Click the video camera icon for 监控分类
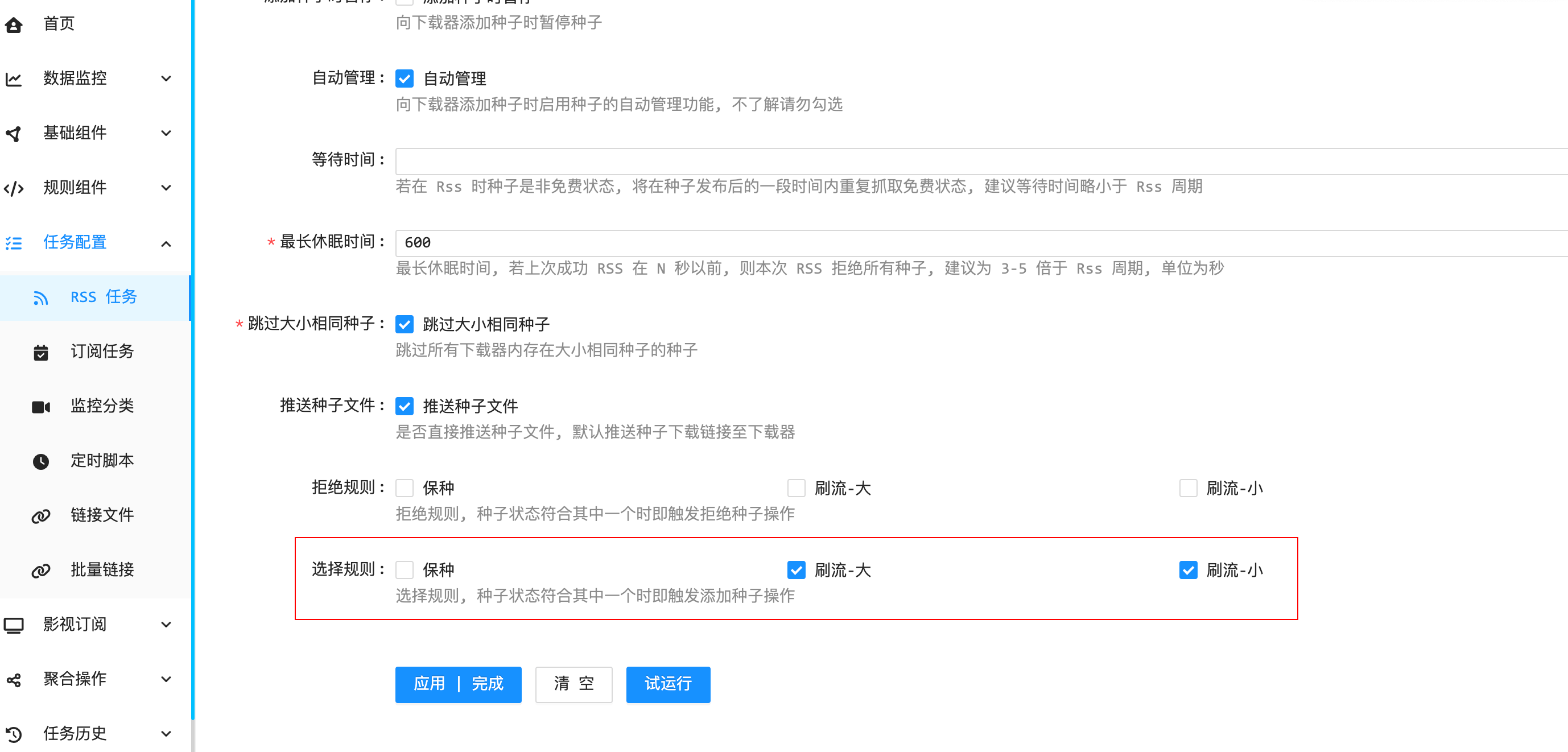 click(x=41, y=406)
